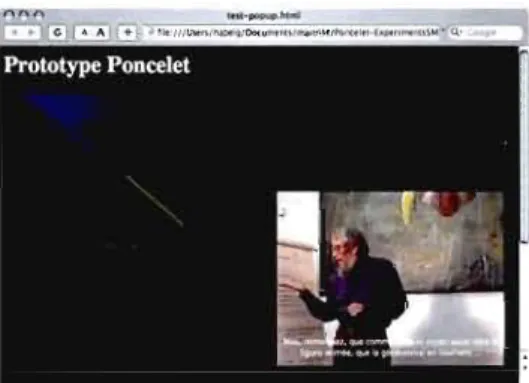Viewport: 529px width, 383px height.
Task: Increase text size with the large A button
Action: pyautogui.click(x=101, y=32)
